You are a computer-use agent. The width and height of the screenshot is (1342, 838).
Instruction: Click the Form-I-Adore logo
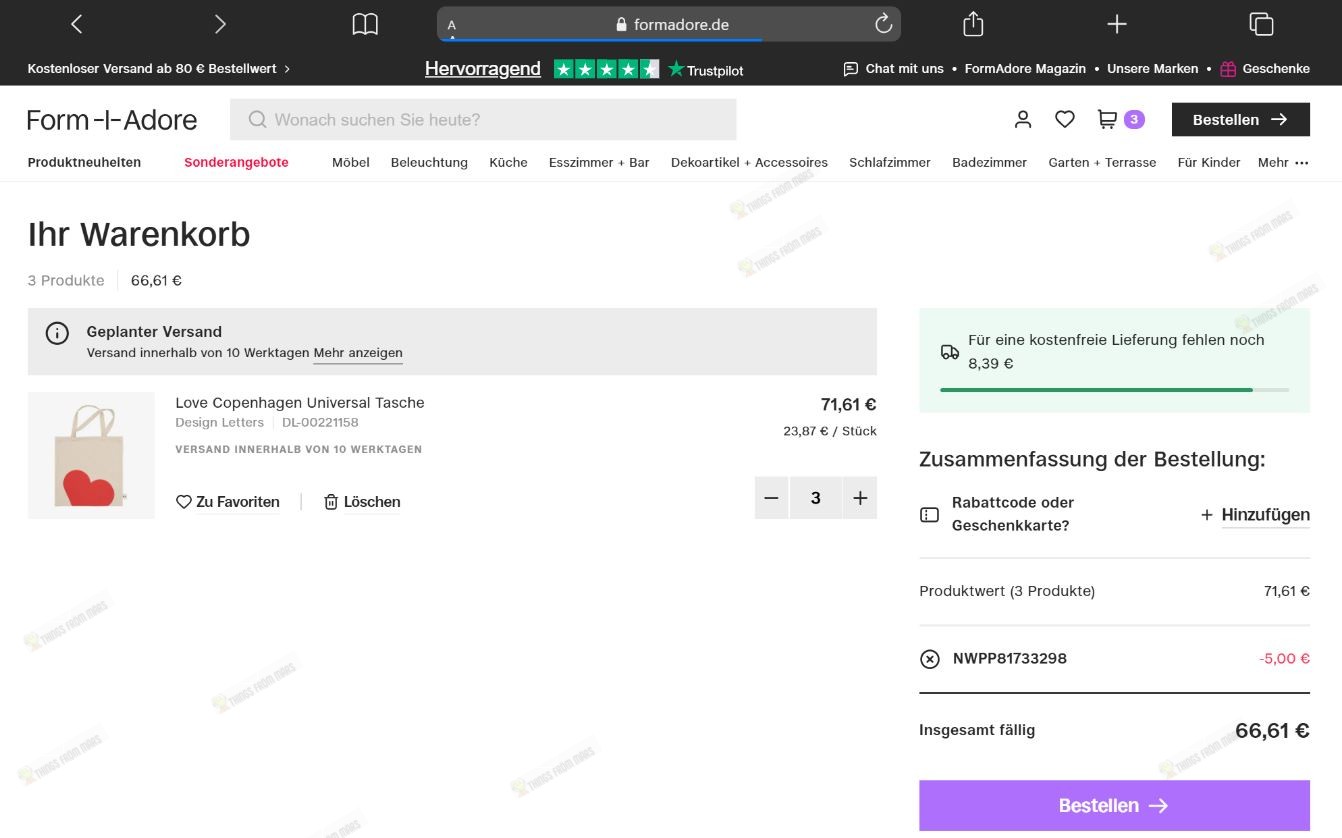[x=112, y=120]
